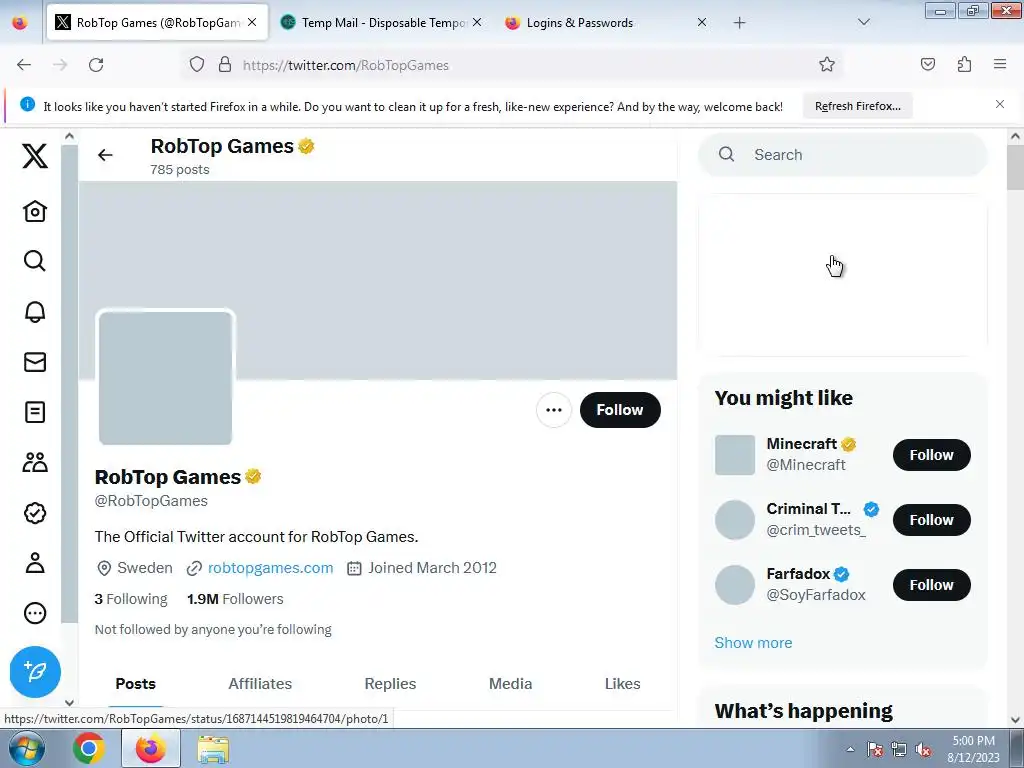Open Firefox hamburger application menu
Screen dimensions: 1024x768
point(1000,64)
